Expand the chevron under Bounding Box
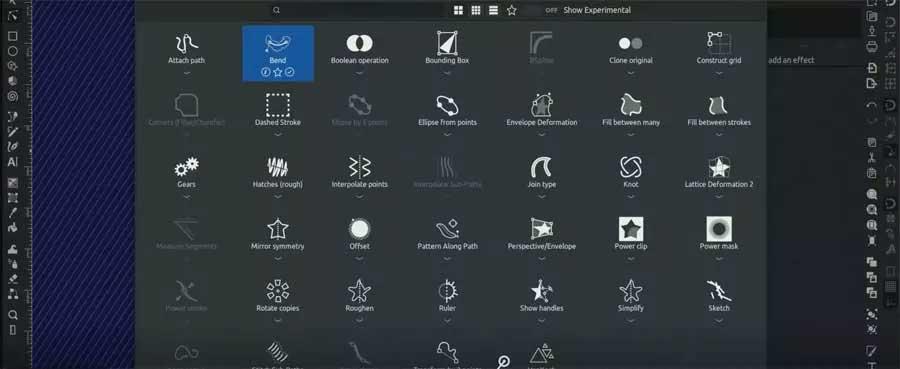 [x=447, y=73]
